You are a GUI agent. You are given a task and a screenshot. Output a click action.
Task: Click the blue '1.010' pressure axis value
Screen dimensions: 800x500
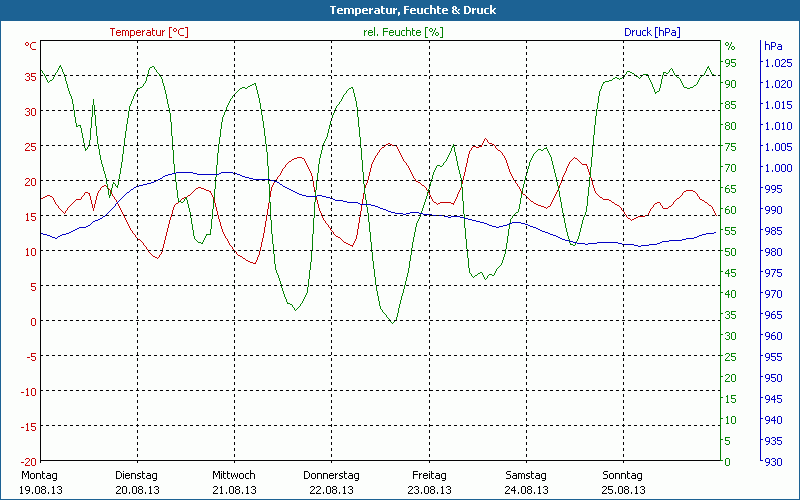(x=779, y=126)
